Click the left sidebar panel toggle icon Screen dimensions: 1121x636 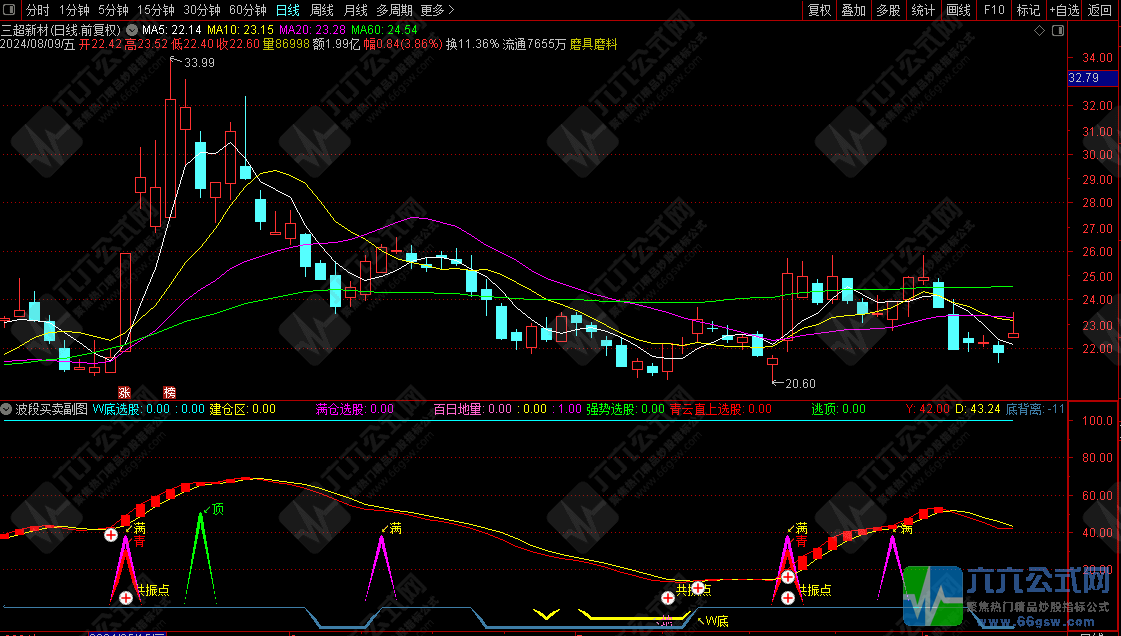(x=11, y=10)
